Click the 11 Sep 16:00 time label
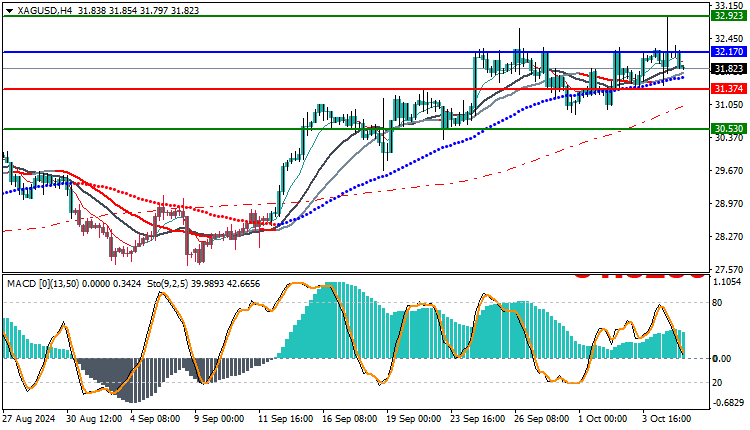 (286, 419)
